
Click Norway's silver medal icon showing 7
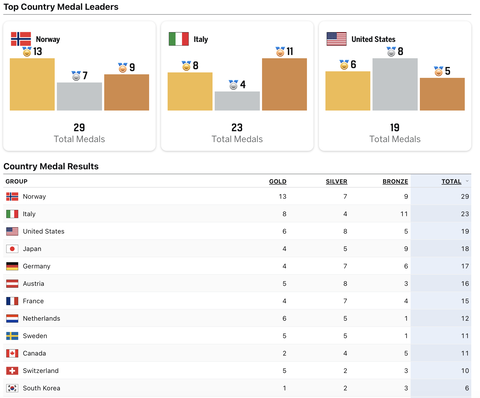click(x=76, y=76)
